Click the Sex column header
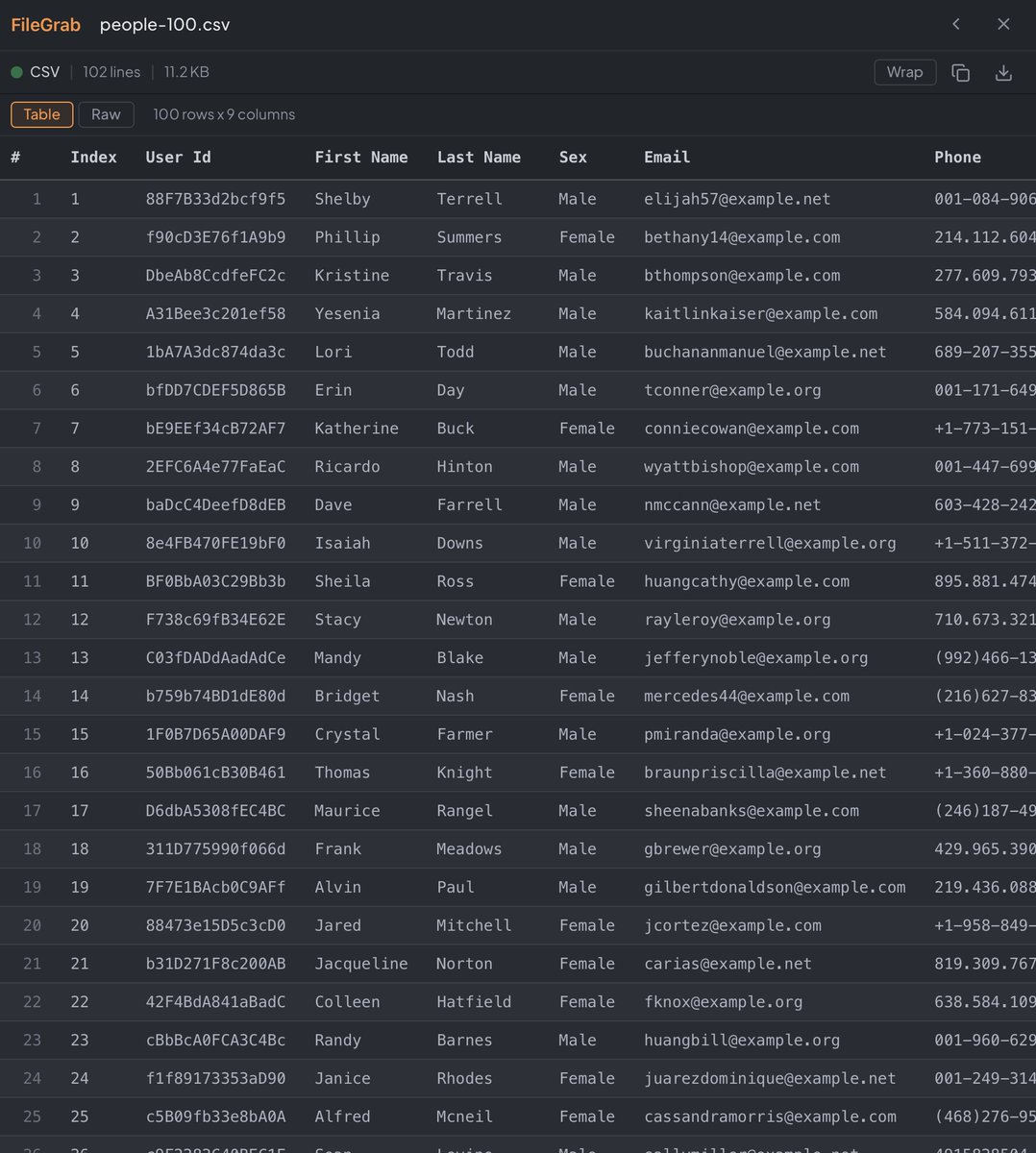 pos(573,158)
